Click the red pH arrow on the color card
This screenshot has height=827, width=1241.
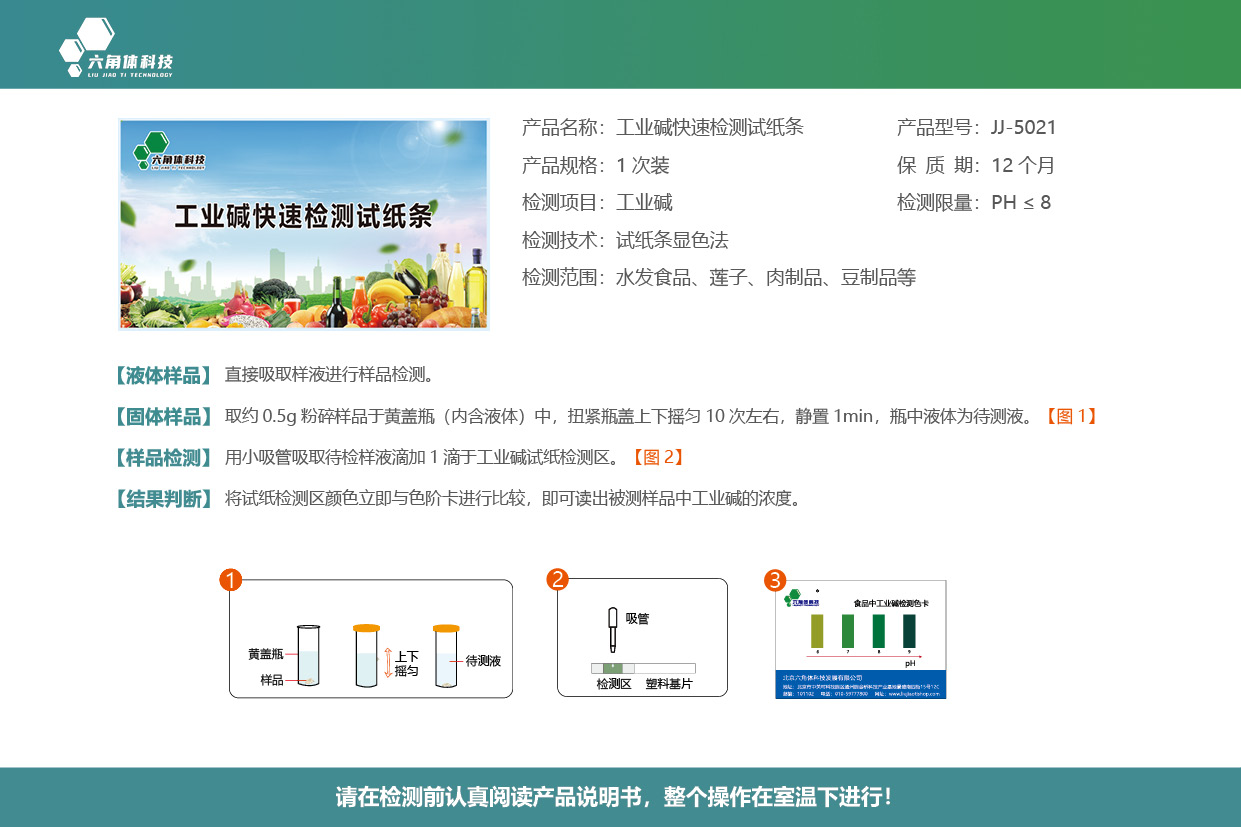863,656
